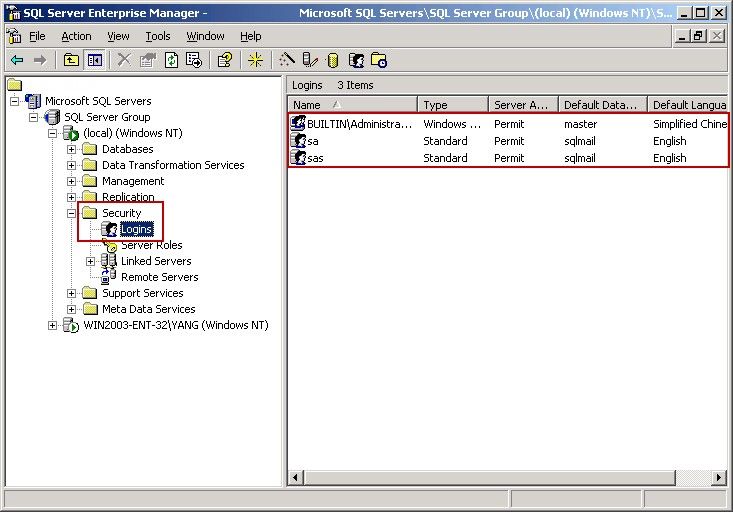733x512 pixels.
Task: Click the horizontal scrollbar thumb in list pane
Action: [489, 477]
